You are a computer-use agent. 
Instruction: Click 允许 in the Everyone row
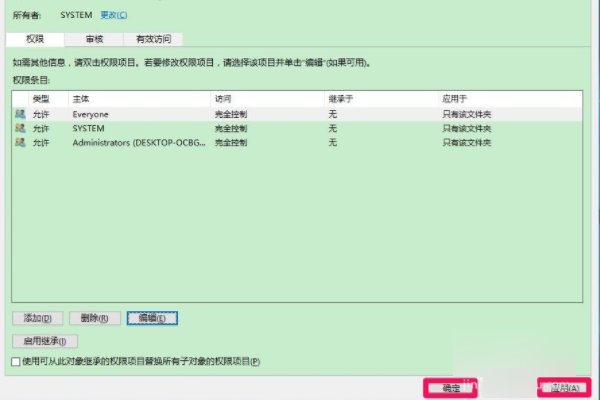pos(41,114)
